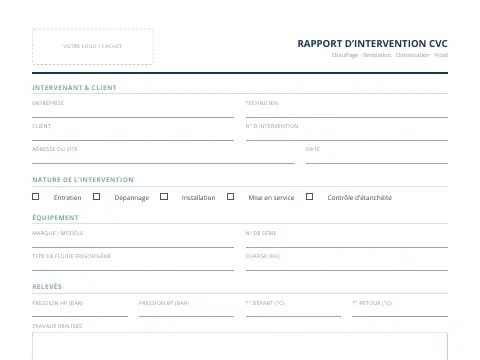The height and width of the screenshot is (360, 480).
Task: Click the Pression HP (bar) field
Action: (x=80, y=312)
